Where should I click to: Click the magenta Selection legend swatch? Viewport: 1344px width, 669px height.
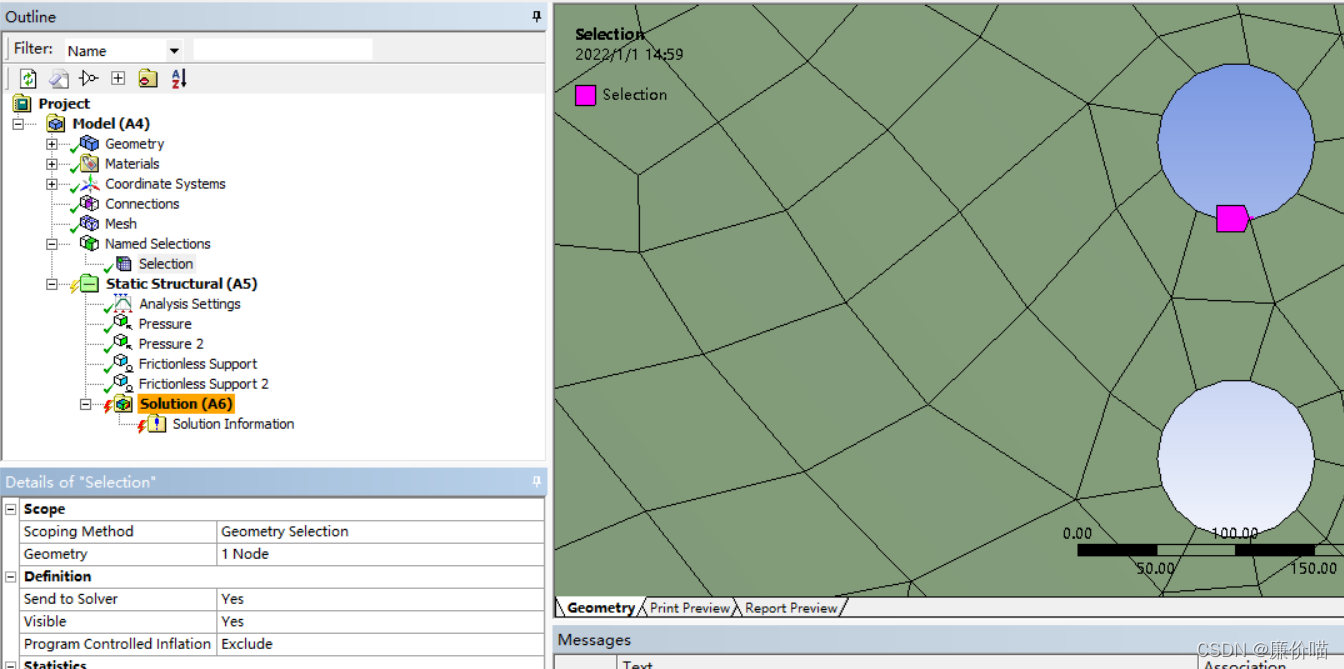pos(585,95)
